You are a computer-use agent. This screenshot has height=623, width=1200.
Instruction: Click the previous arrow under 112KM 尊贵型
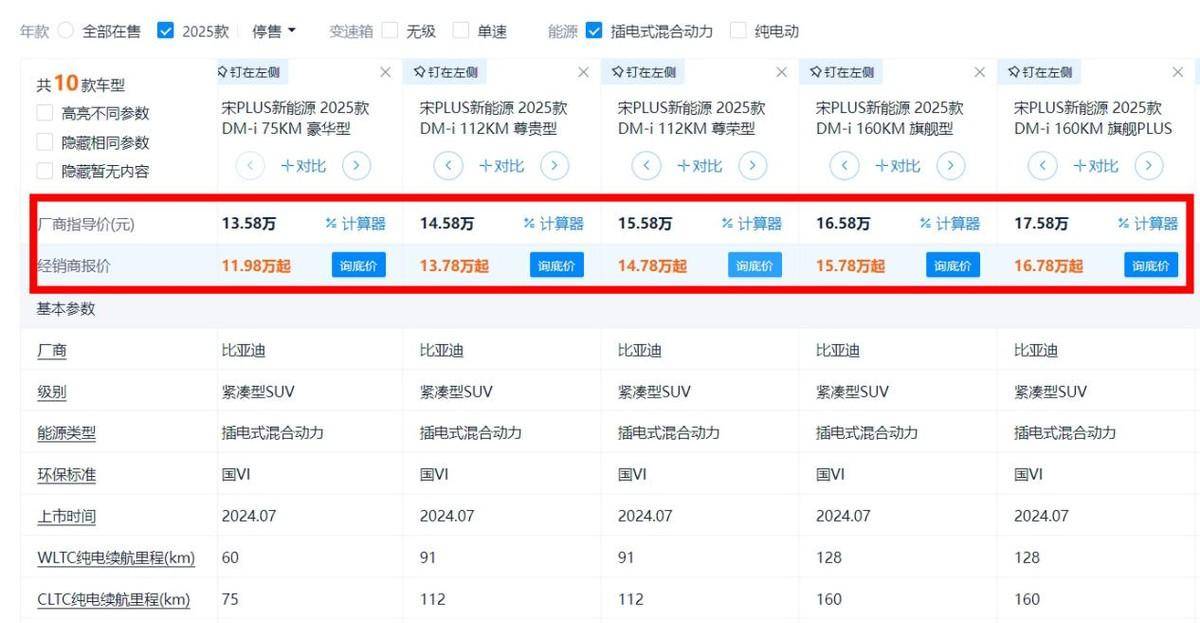[x=449, y=166]
